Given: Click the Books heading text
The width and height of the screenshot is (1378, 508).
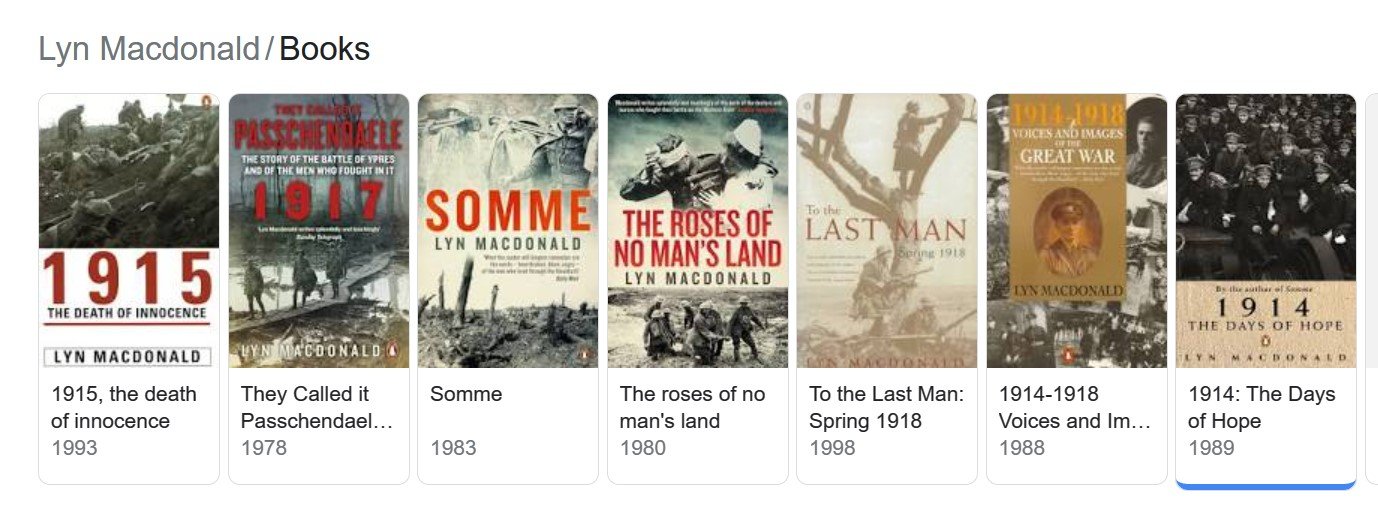Looking at the screenshot, I should click(324, 48).
